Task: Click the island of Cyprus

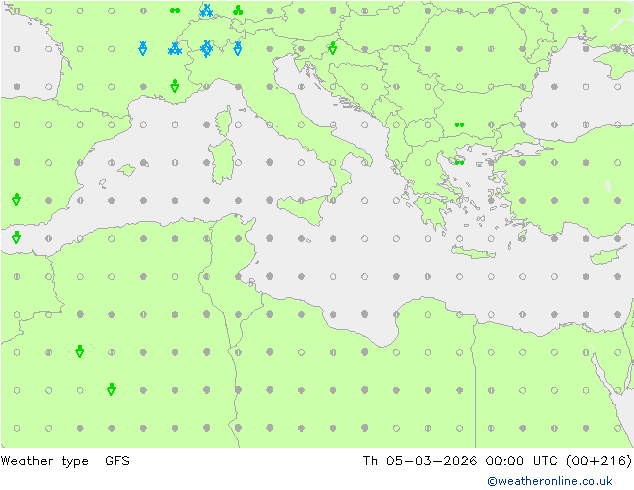Action: pos(605,256)
